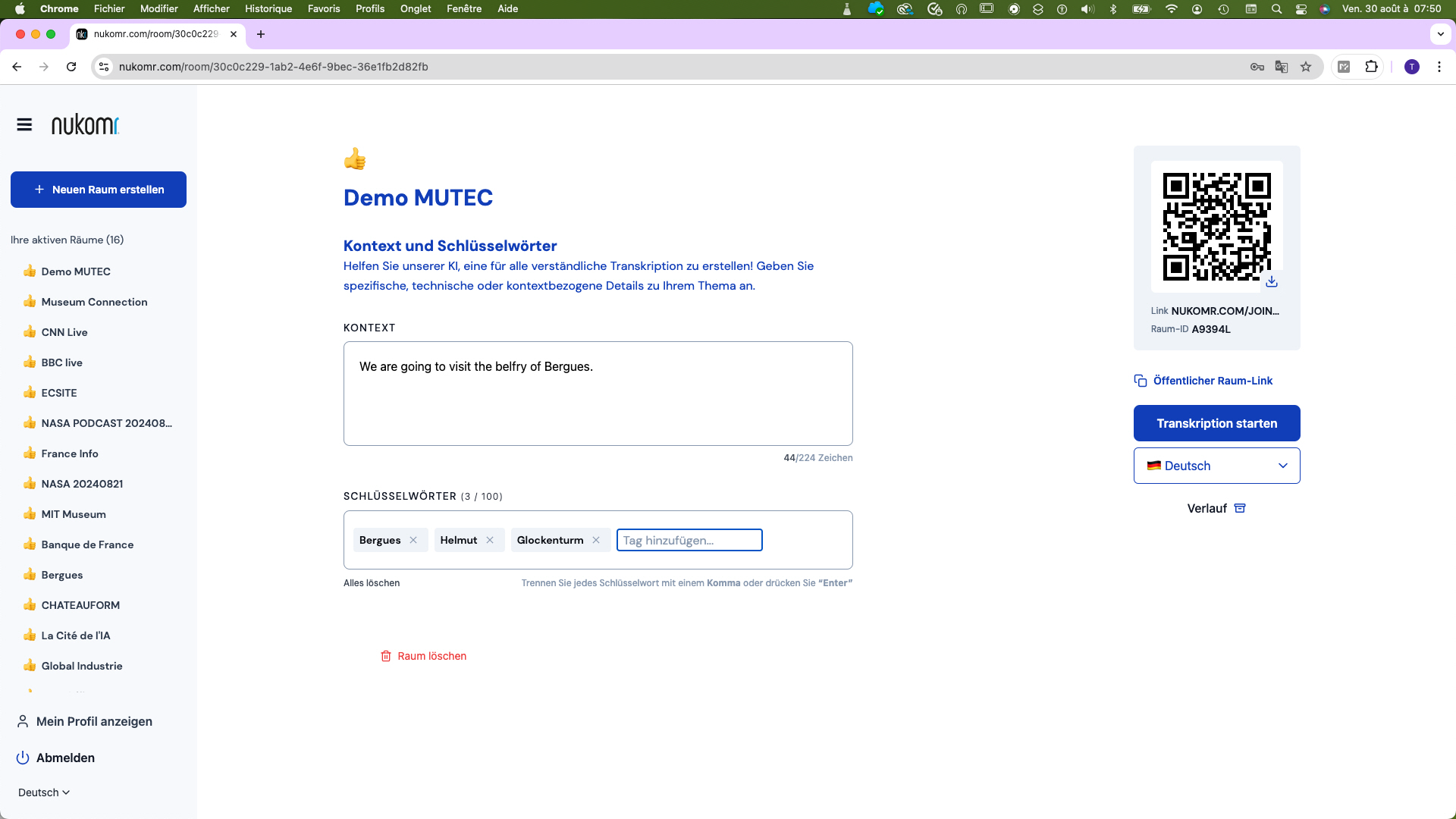Image resolution: width=1456 pixels, height=819 pixels.
Task: Open the Fenêtre menu
Action: click(x=464, y=9)
